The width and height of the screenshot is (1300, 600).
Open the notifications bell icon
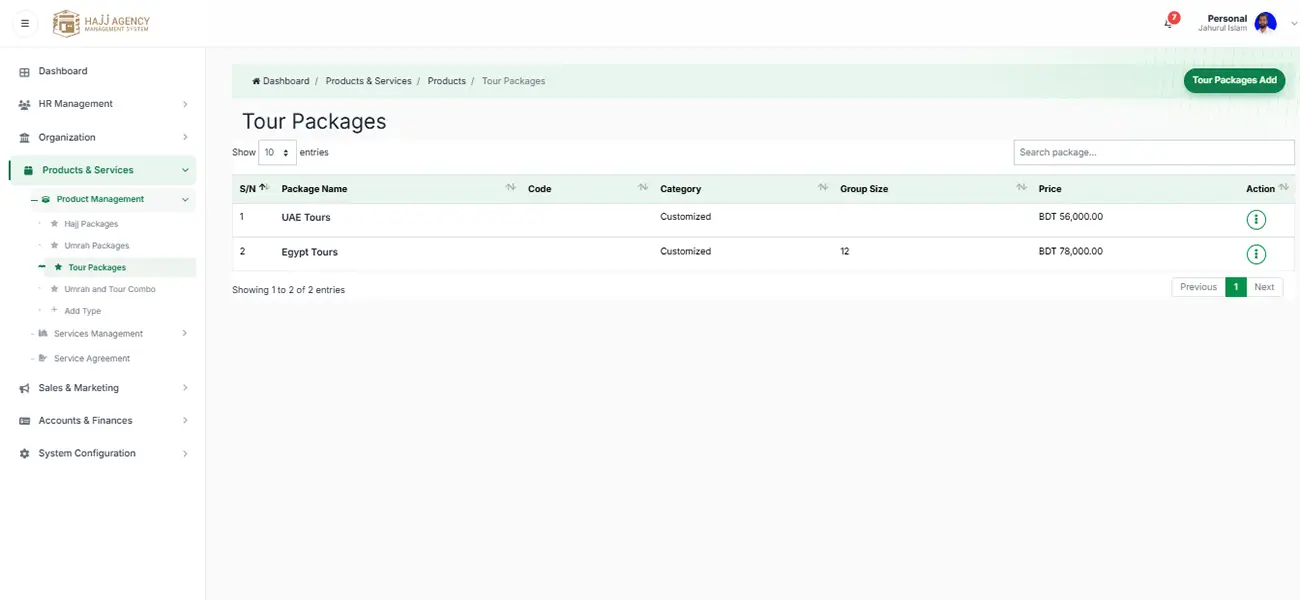click(x=1169, y=22)
